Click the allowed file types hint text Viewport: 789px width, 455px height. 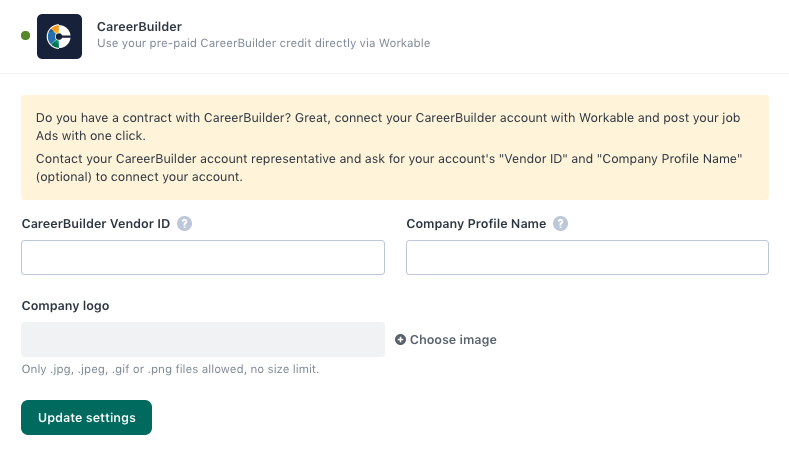170,369
